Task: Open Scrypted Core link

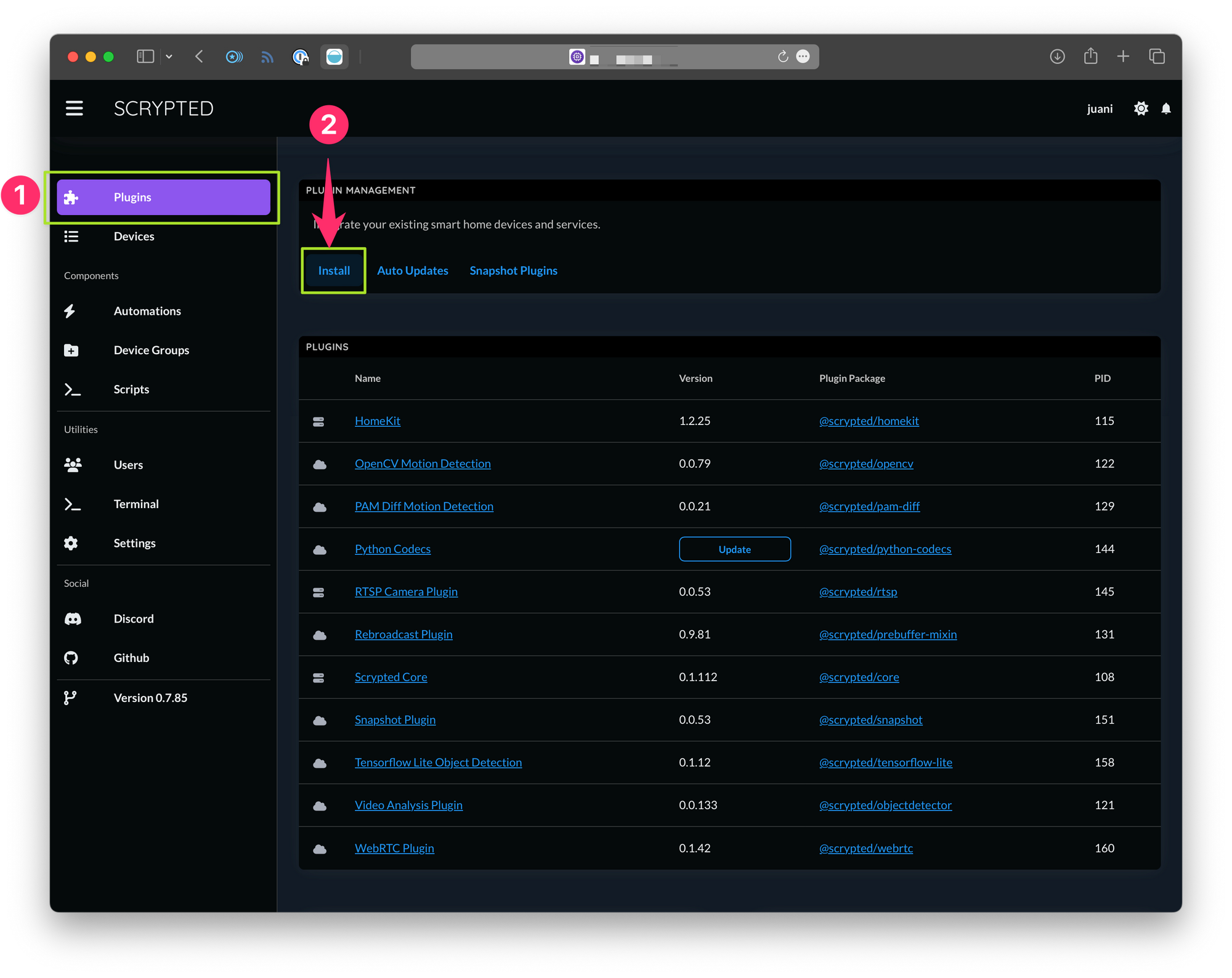Action: [x=391, y=677]
